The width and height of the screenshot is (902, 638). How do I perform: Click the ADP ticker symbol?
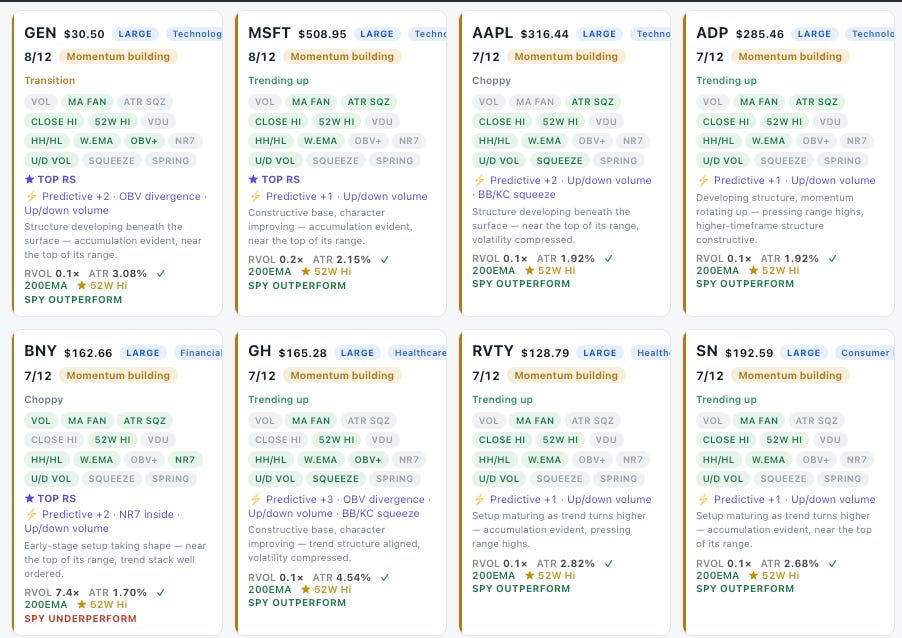[x=712, y=33]
